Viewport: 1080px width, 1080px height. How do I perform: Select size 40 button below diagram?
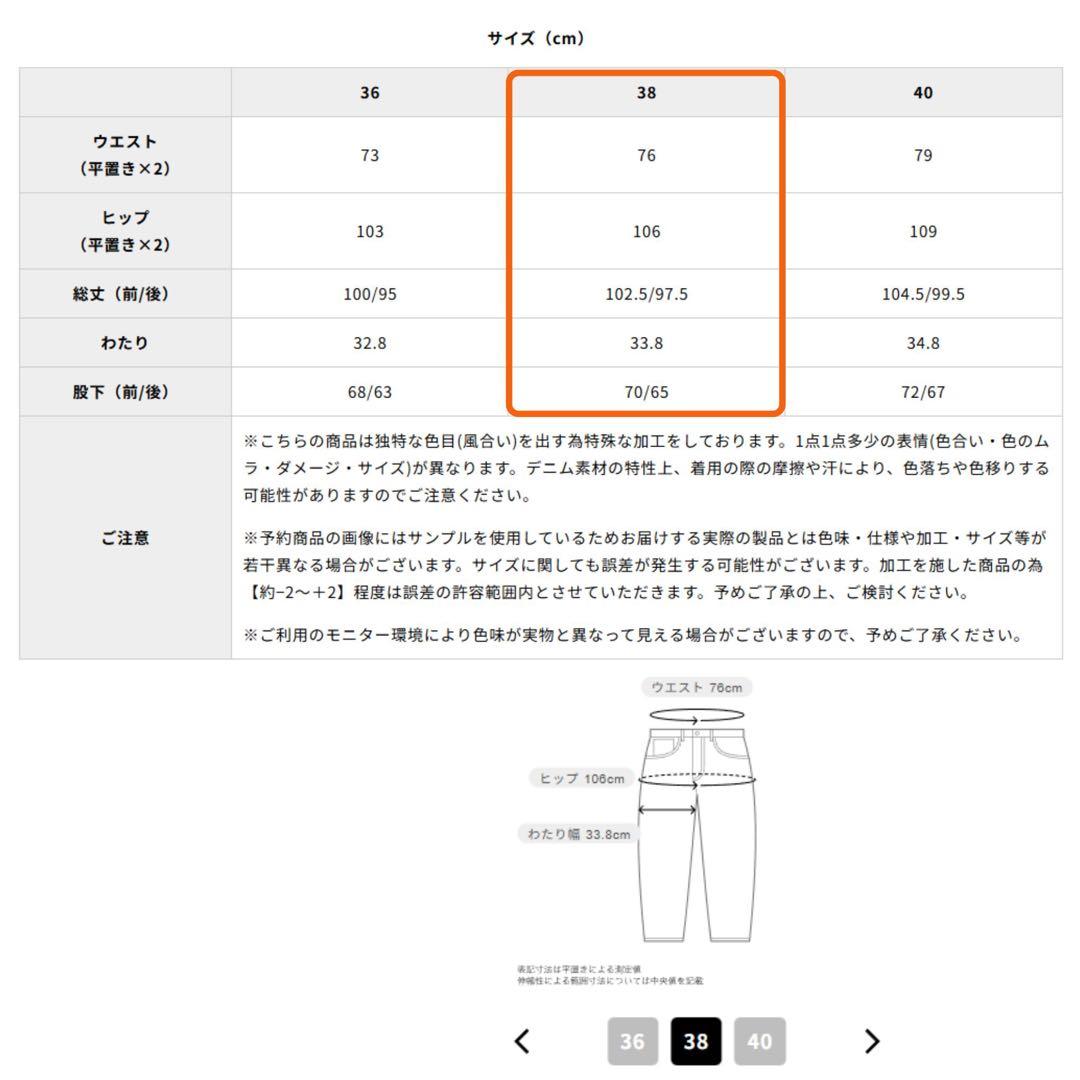(760, 1042)
